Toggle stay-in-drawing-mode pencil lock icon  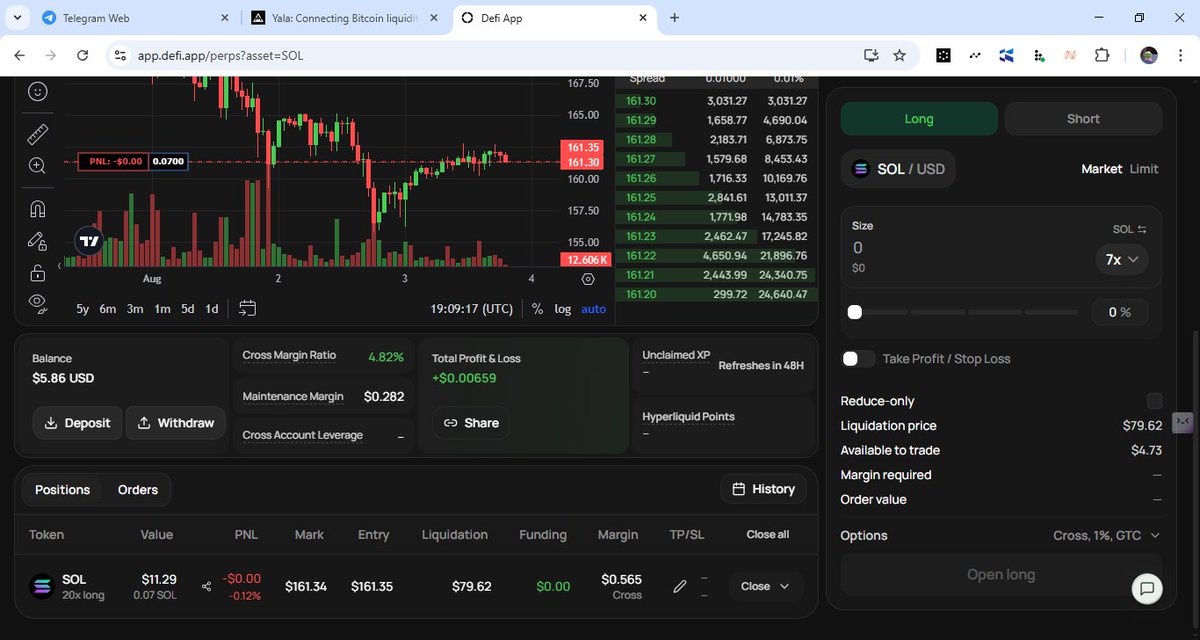pos(37,240)
